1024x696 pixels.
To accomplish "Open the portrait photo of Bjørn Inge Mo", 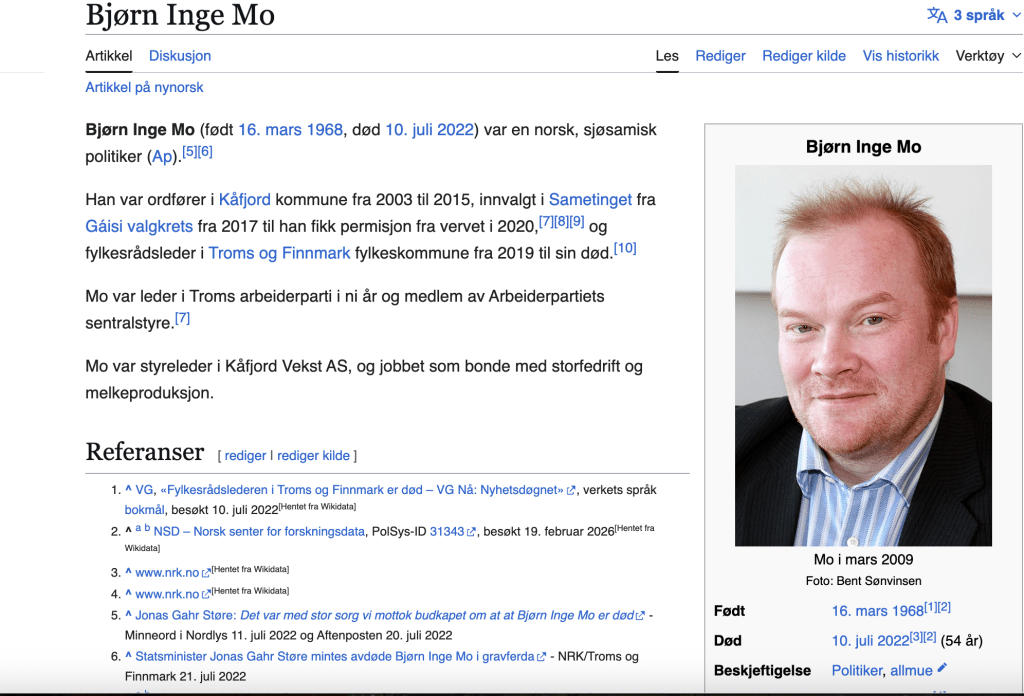I will (863, 355).
